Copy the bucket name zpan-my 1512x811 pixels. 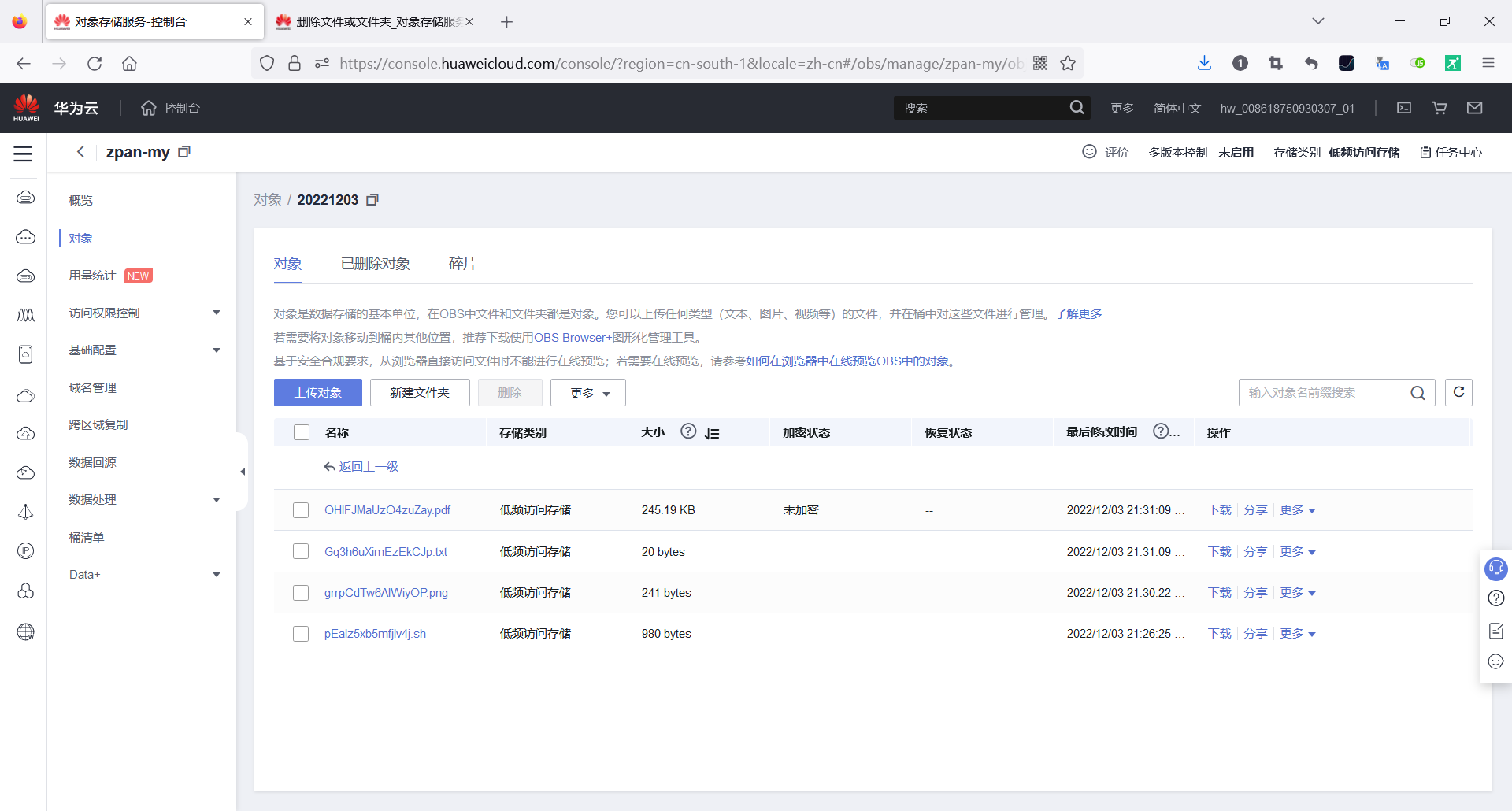coord(184,152)
